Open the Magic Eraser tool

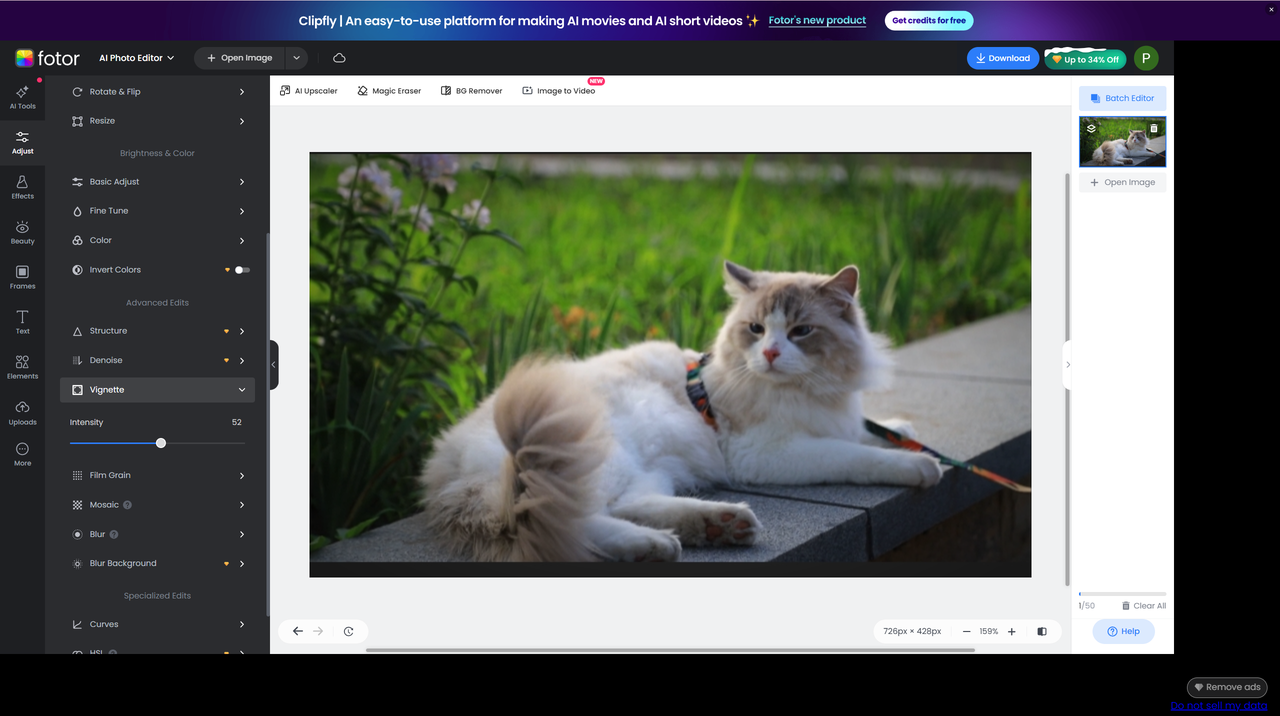coord(389,91)
